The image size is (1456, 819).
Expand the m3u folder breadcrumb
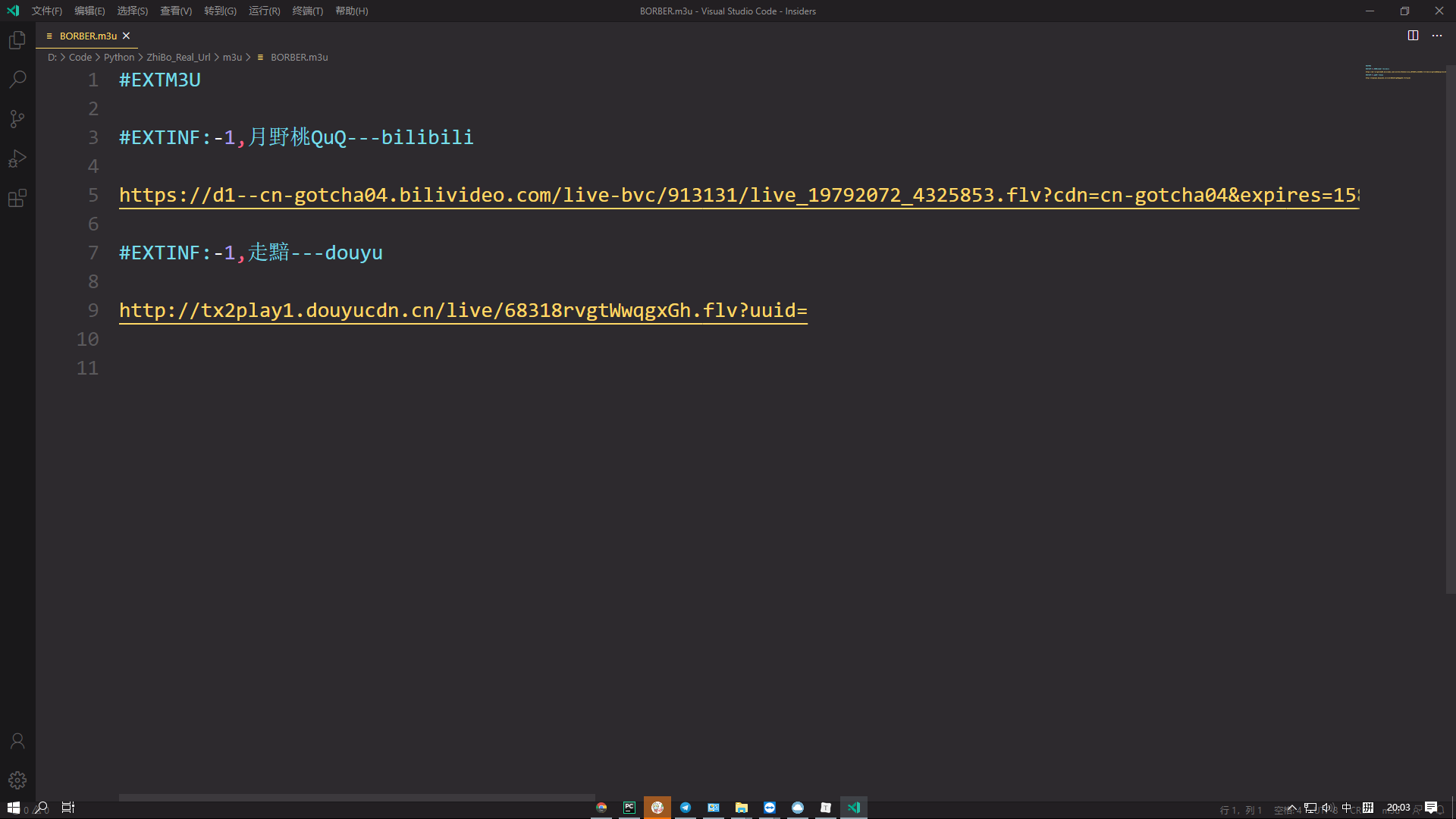point(232,57)
